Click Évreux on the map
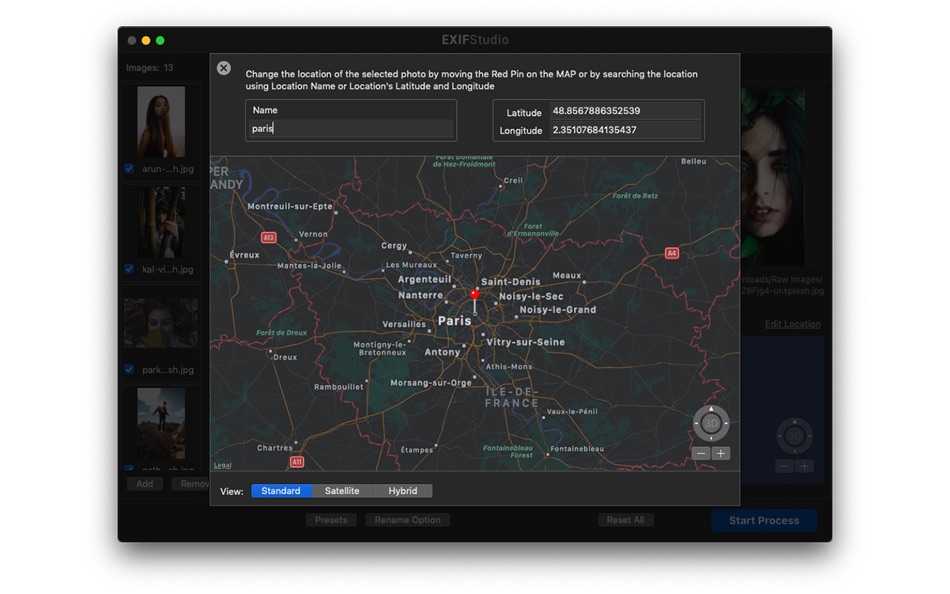 click(x=245, y=255)
